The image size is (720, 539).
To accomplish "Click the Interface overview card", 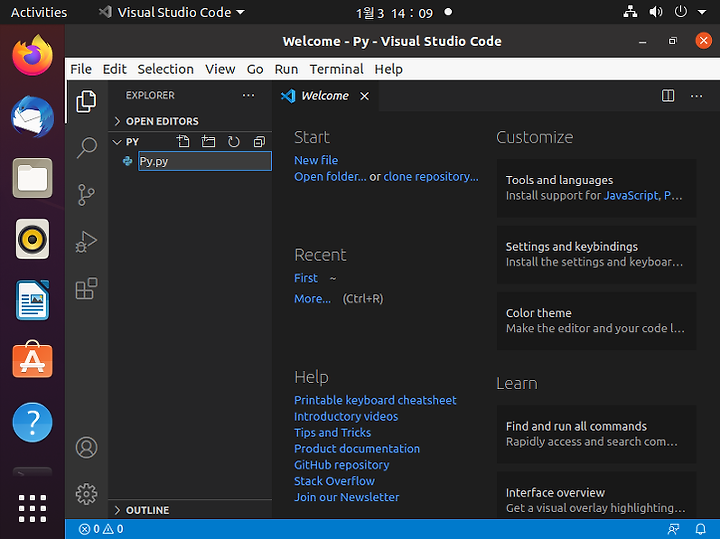I will [596, 495].
